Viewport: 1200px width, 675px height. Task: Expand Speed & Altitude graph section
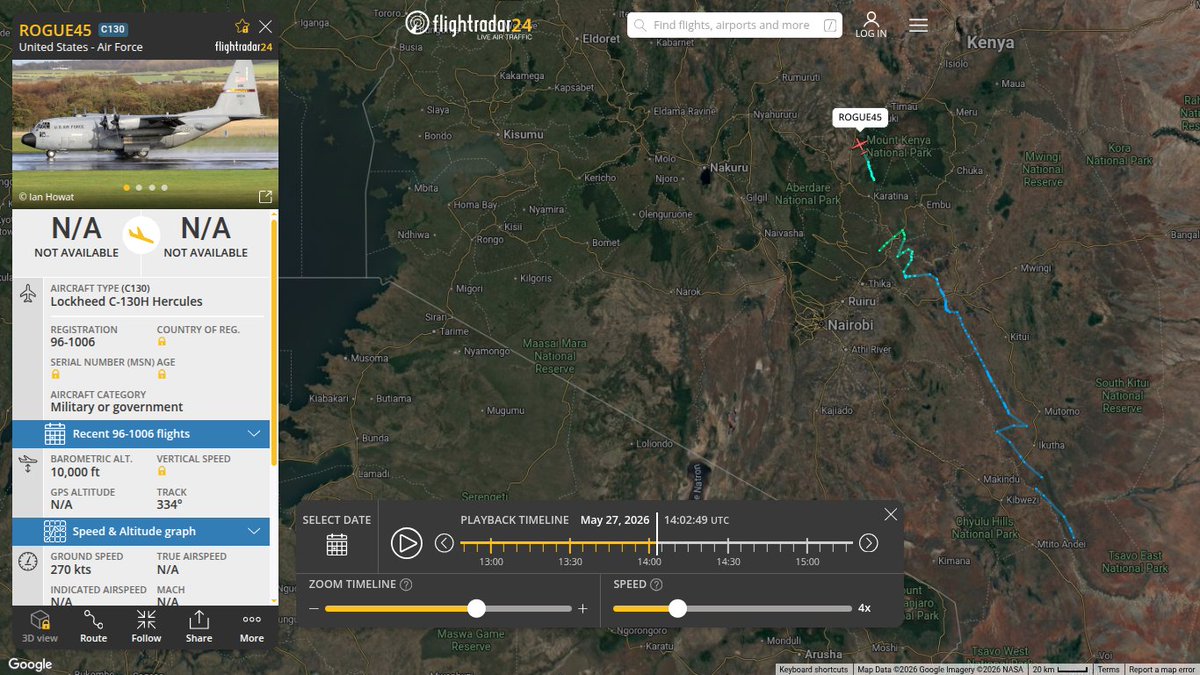[x=141, y=532]
